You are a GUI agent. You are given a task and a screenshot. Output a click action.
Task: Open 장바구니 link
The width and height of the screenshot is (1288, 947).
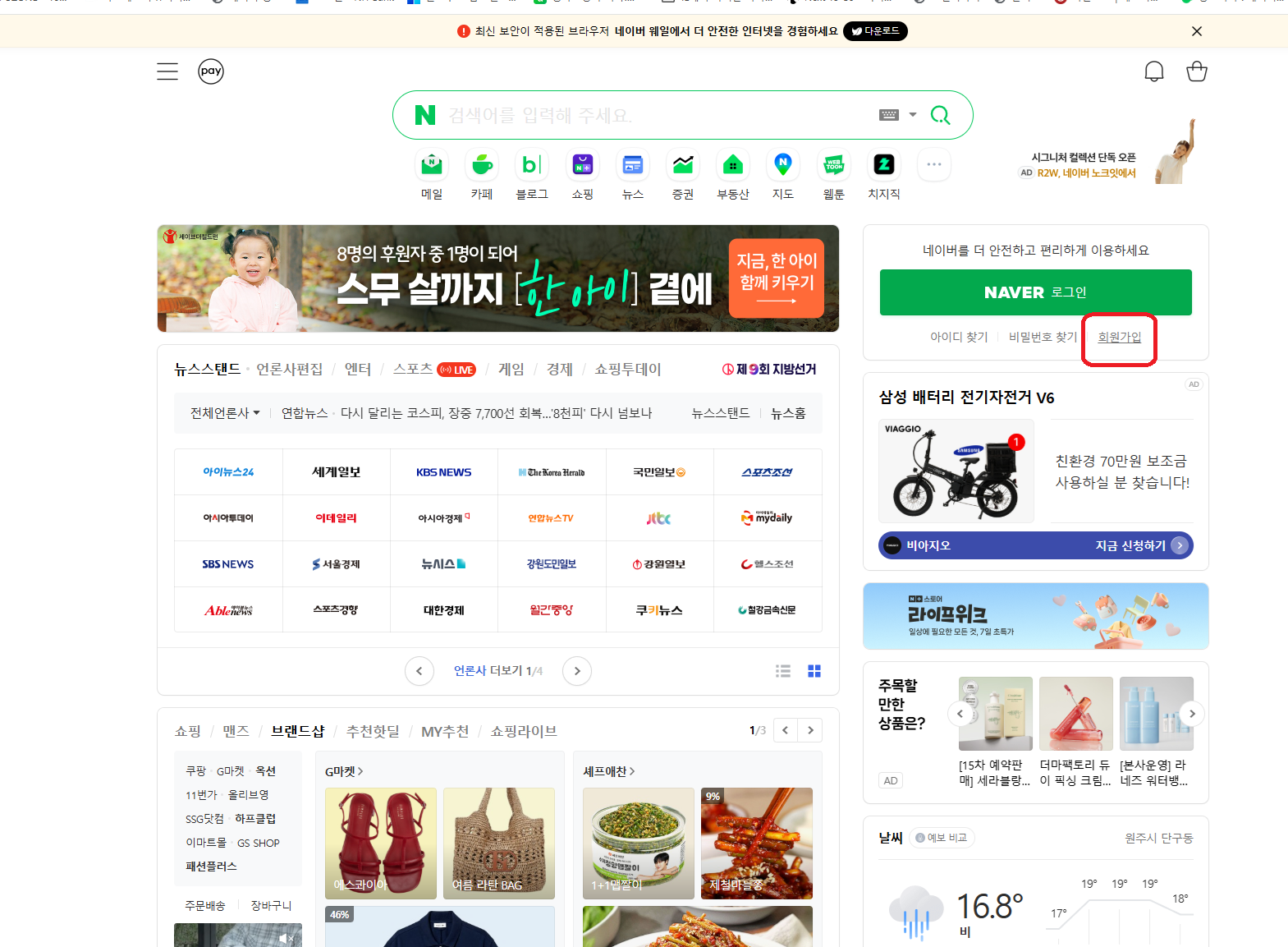click(271, 905)
